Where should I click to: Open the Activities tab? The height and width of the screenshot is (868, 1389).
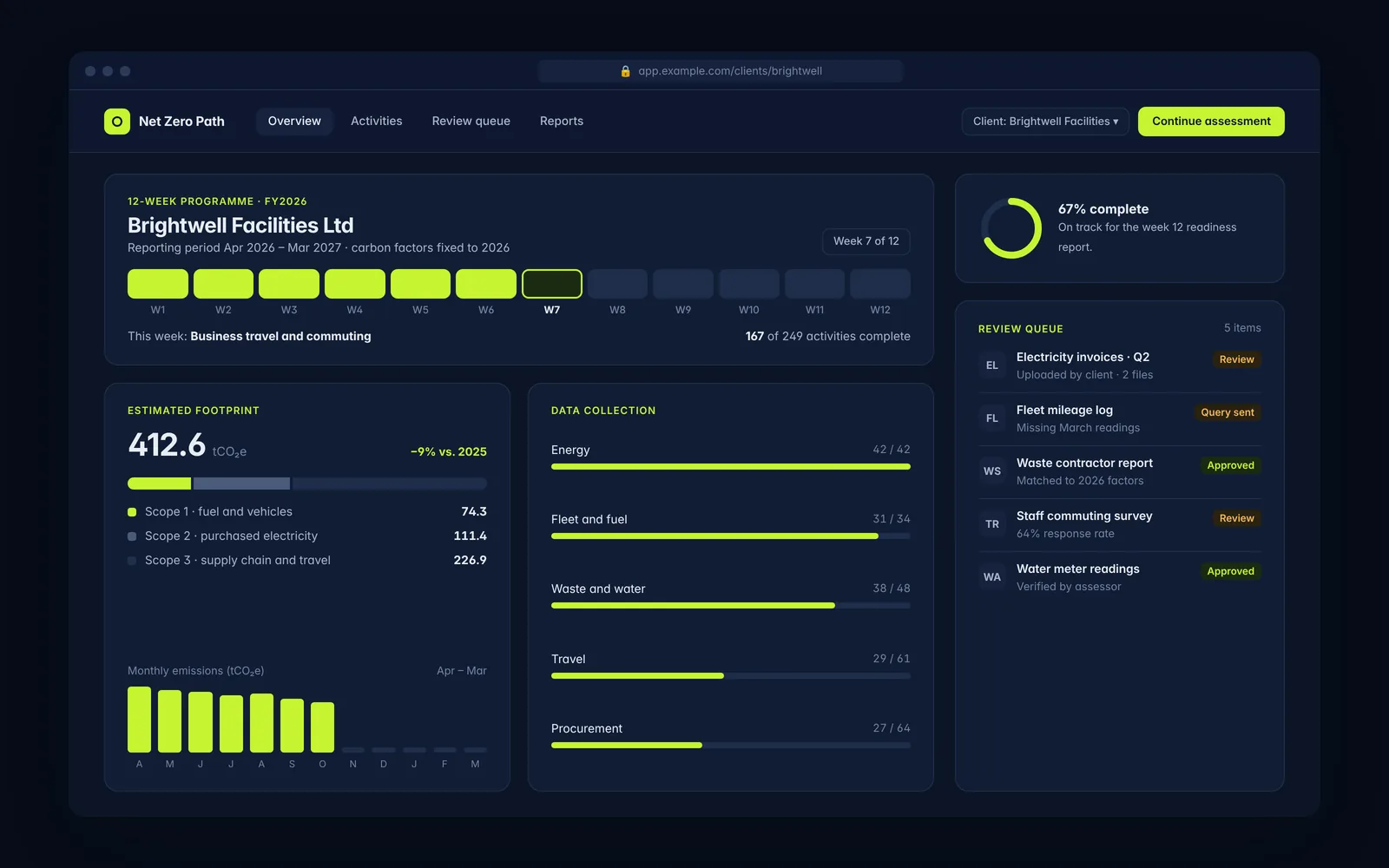point(377,122)
